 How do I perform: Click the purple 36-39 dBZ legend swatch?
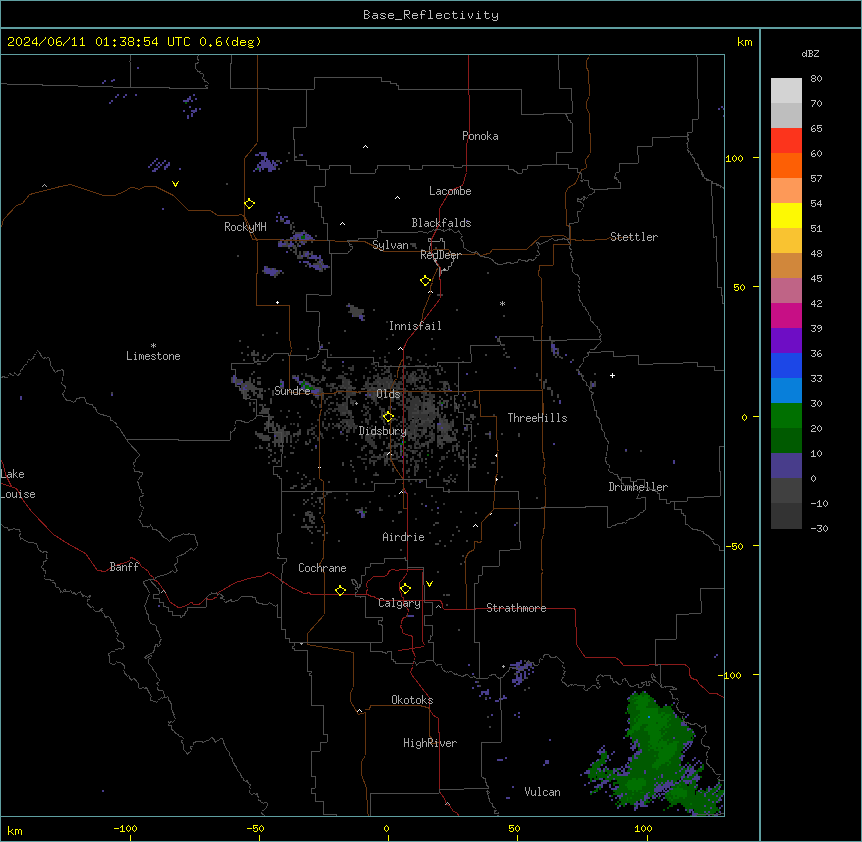pyautogui.click(x=786, y=340)
